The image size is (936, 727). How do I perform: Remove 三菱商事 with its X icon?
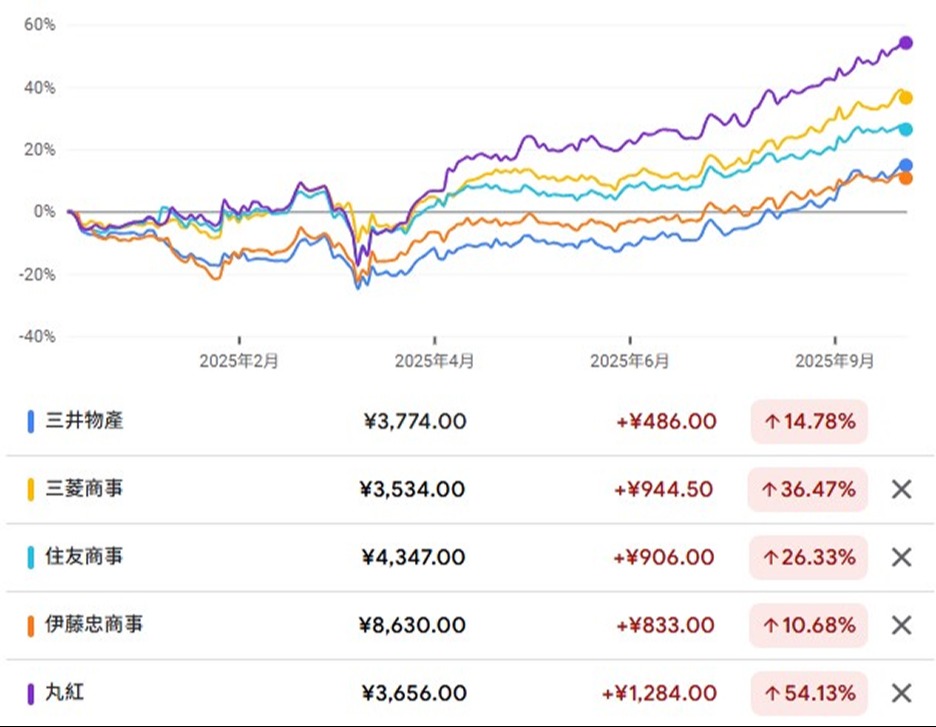901,490
